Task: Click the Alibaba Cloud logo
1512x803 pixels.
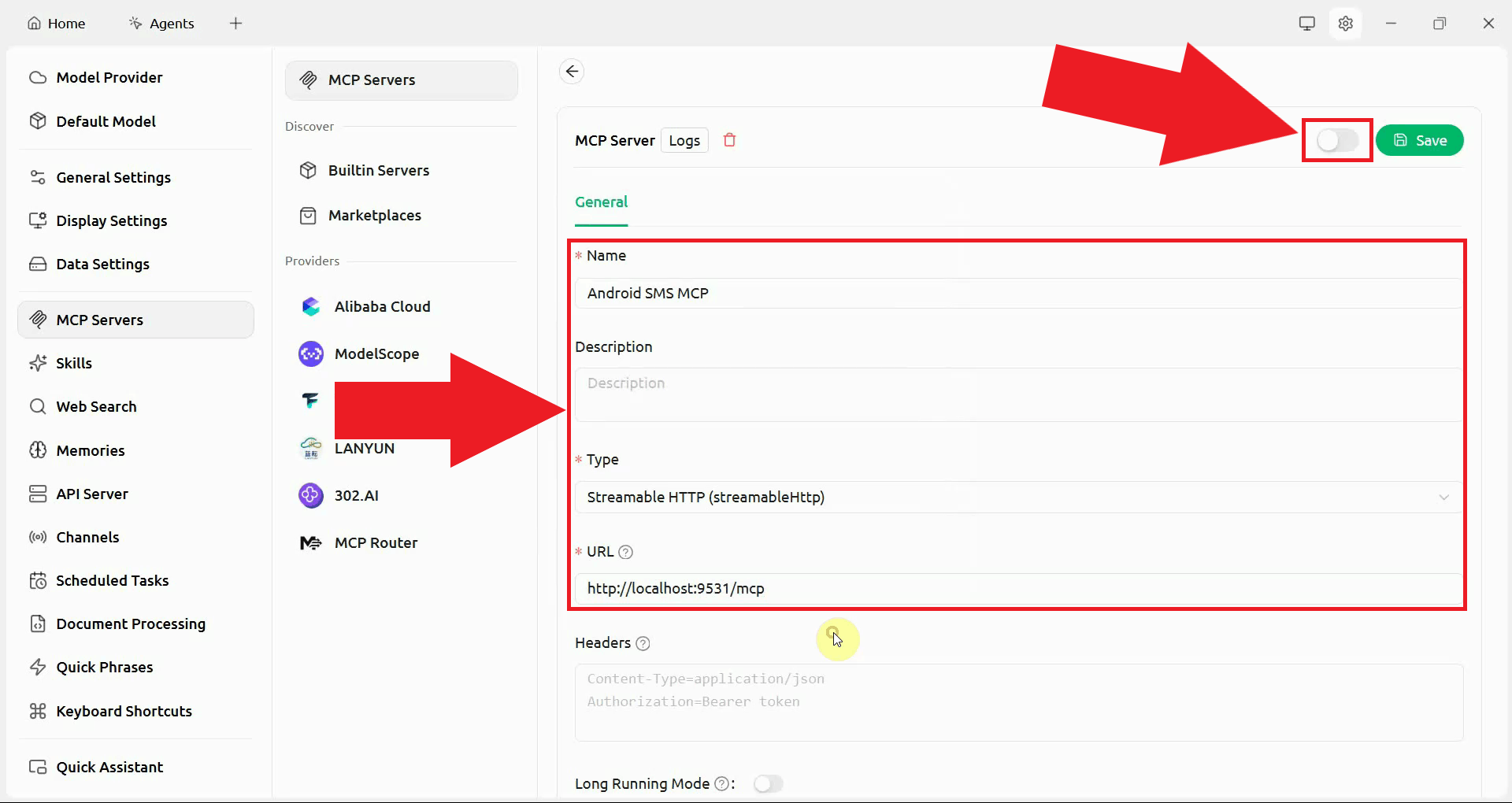Action: coord(311,306)
